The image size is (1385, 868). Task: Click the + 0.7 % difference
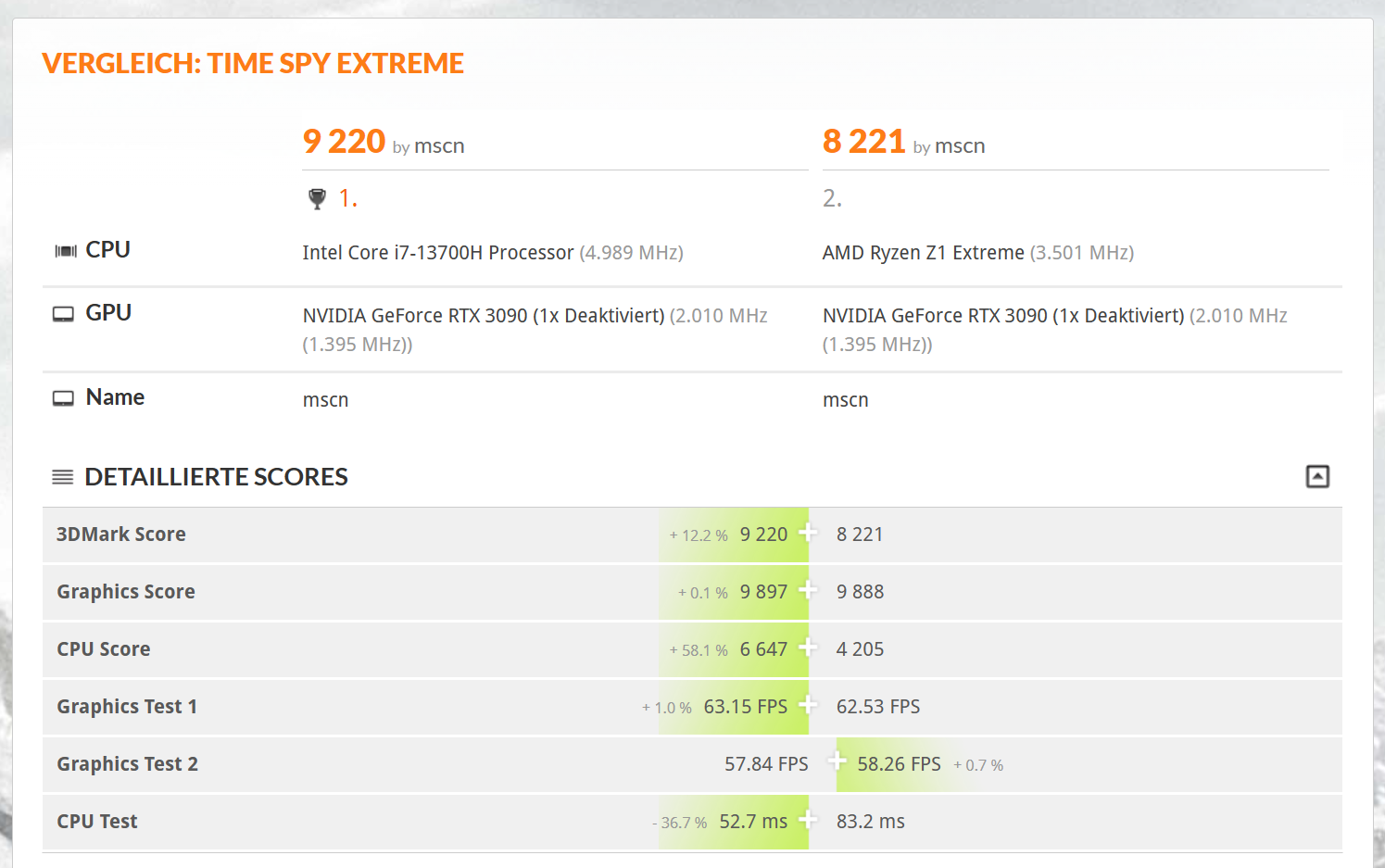coord(978,765)
